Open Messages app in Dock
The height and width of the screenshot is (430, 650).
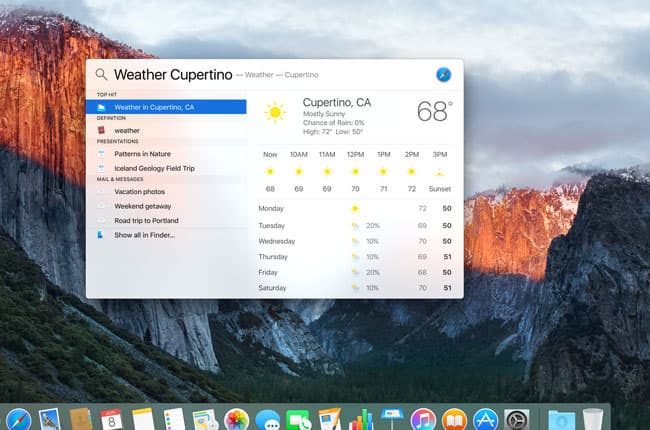tap(267, 420)
